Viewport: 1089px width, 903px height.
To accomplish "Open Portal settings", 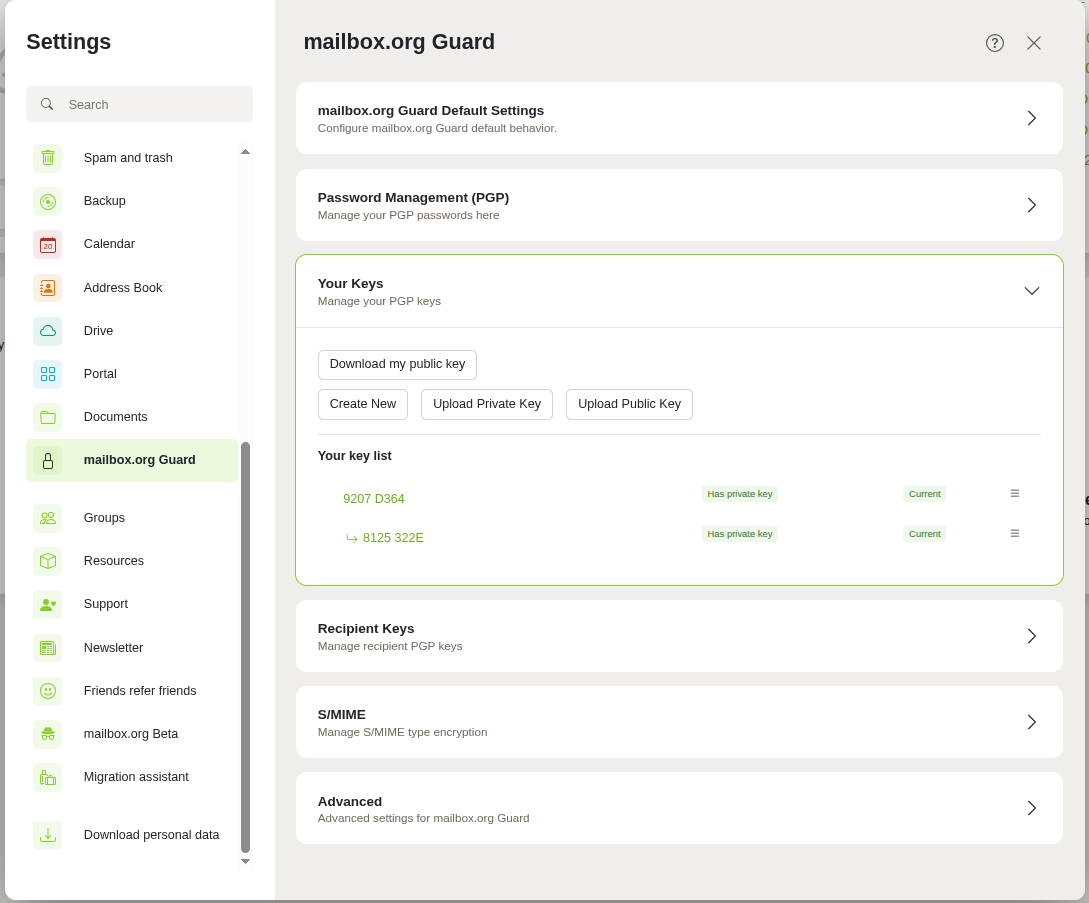I will pos(132,374).
